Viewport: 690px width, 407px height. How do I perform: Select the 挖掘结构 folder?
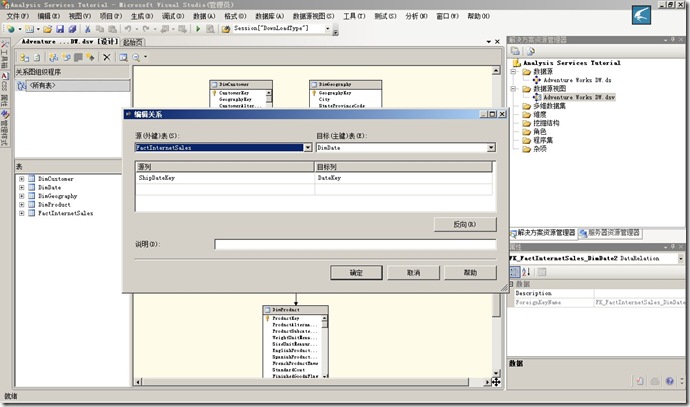click(x=546, y=123)
